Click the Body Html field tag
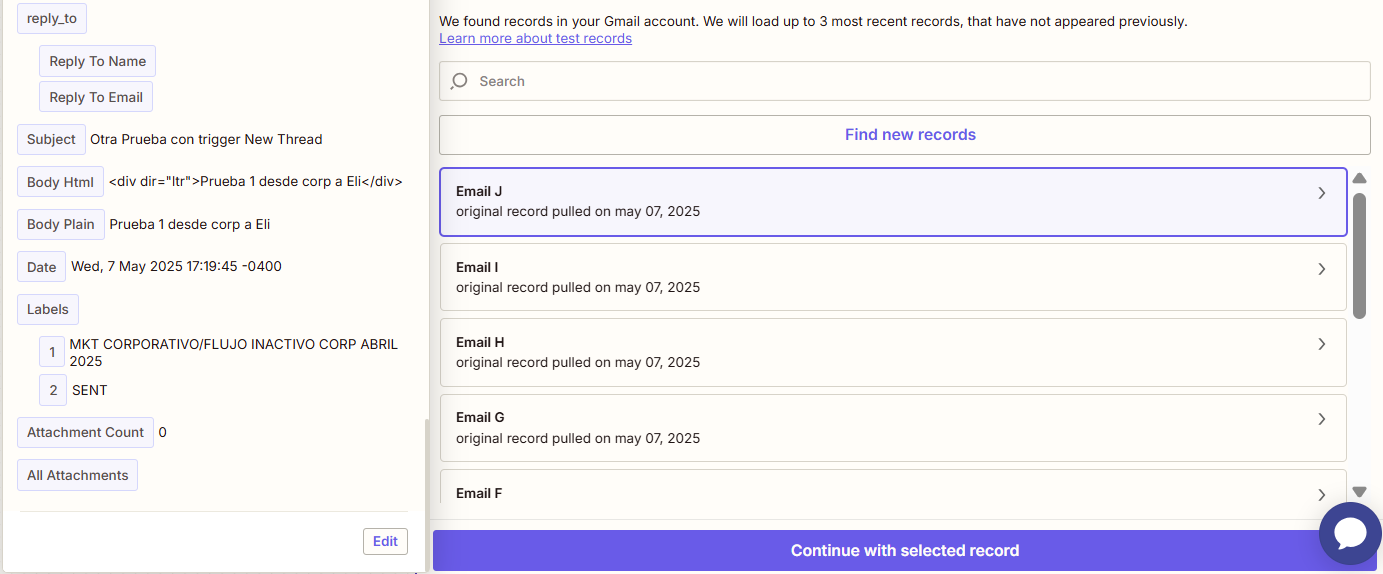This screenshot has height=574, width=1383. pos(60,182)
